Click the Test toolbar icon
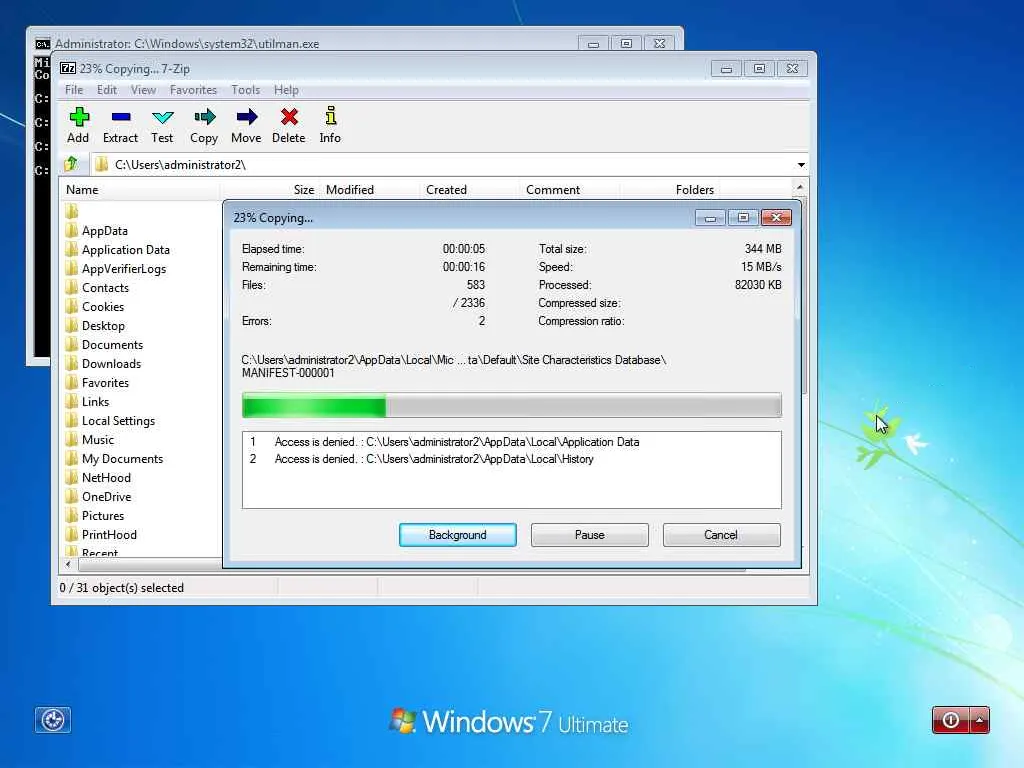Viewport: 1024px width, 768px height. tap(162, 125)
